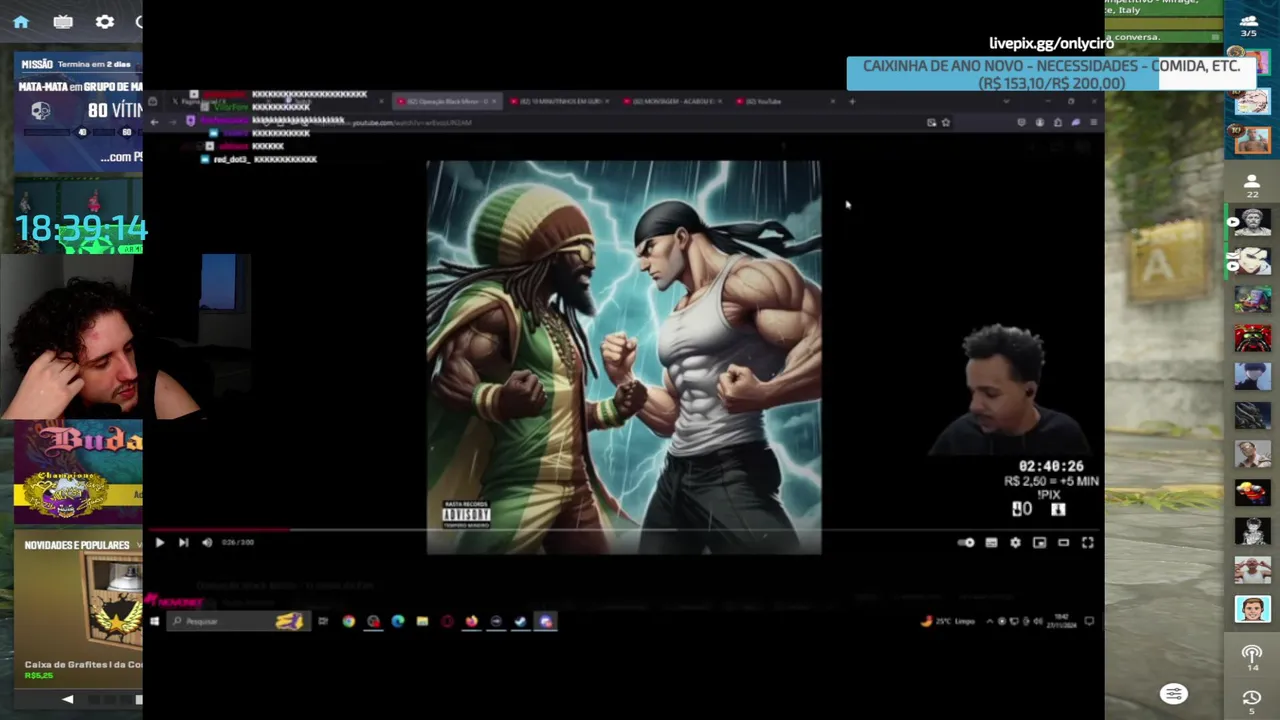Open Firefox from taskbar
The width and height of the screenshot is (1280, 720).
471,621
